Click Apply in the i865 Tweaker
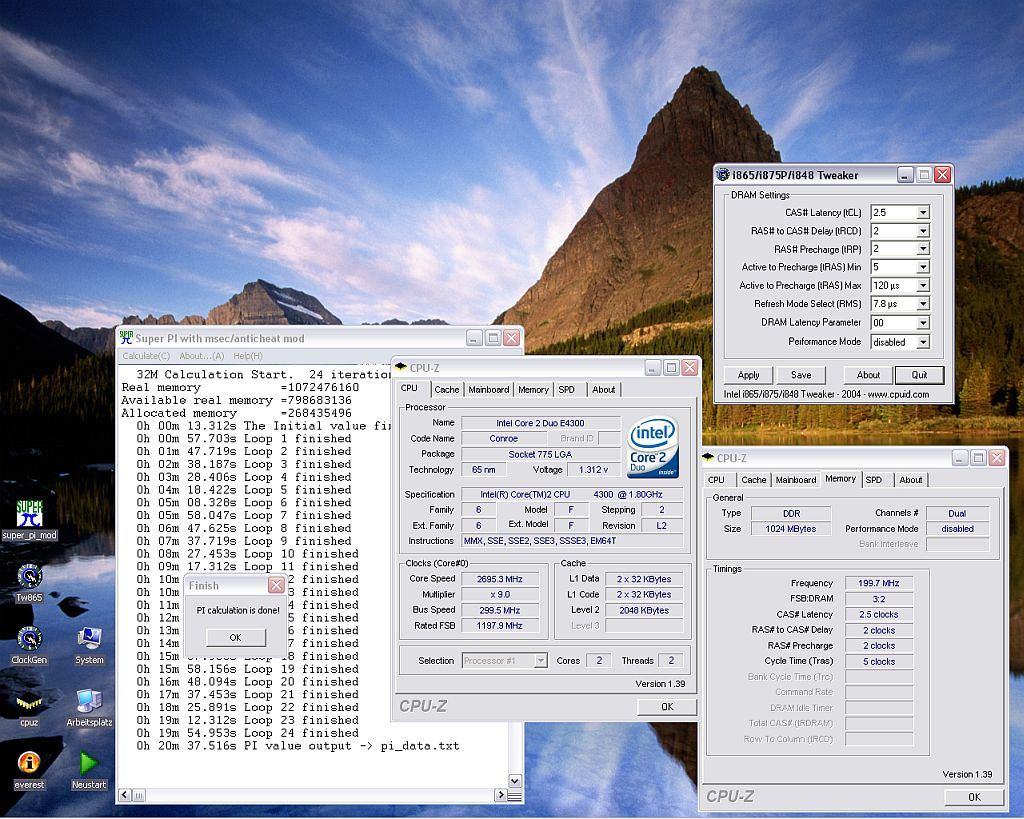Image resolution: width=1024 pixels, height=819 pixels. coord(748,375)
